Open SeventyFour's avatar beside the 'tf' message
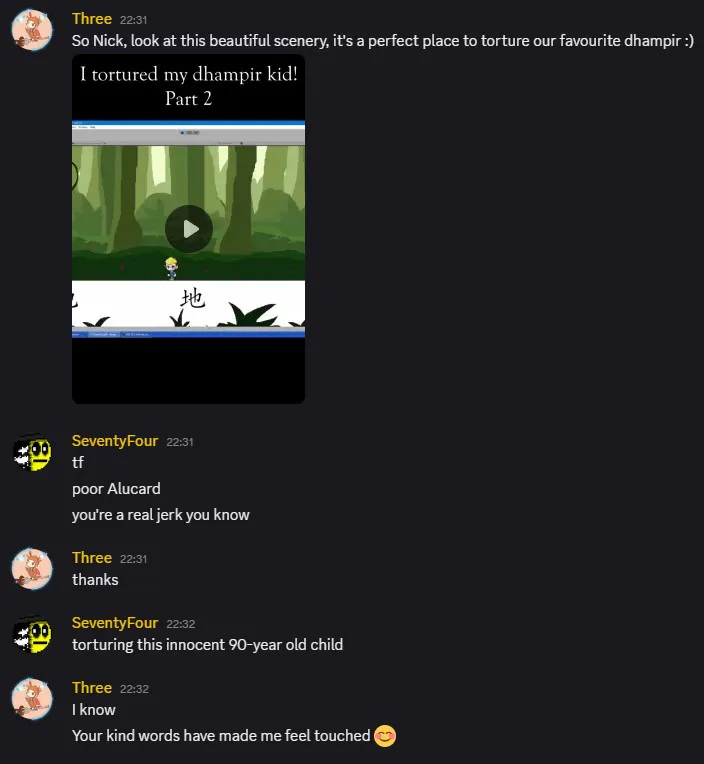The height and width of the screenshot is (764, 704). point(32,453)
